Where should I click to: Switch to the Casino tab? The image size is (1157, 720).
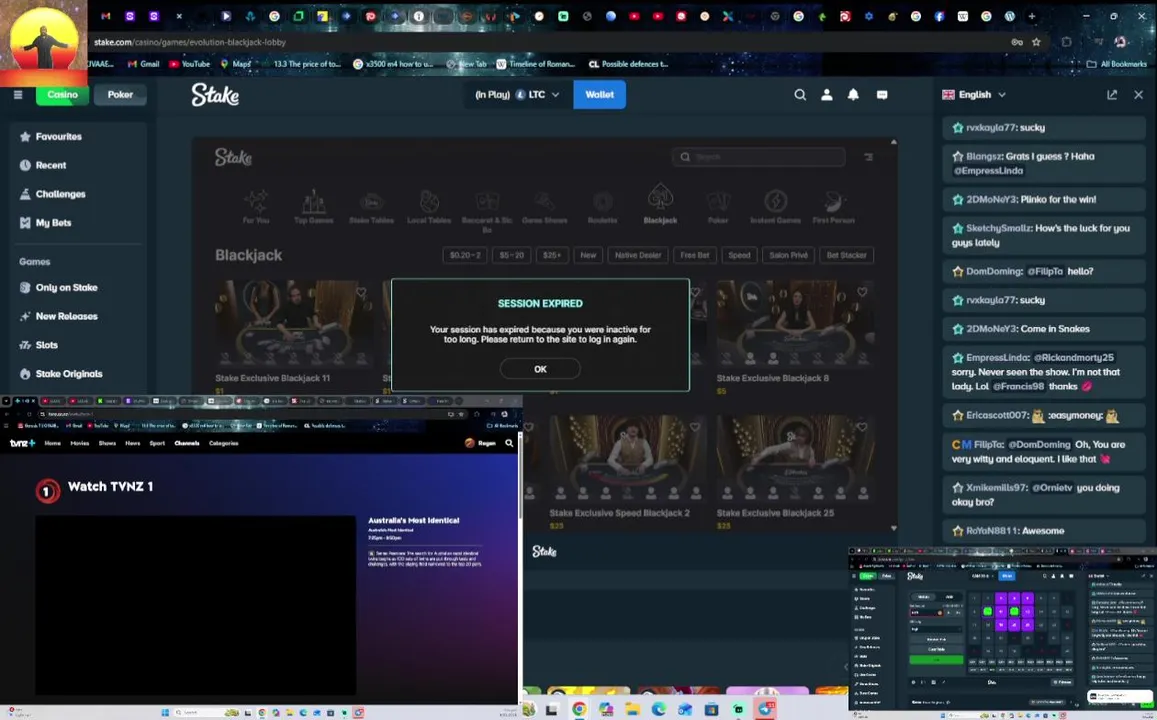[x=62, y=94]
